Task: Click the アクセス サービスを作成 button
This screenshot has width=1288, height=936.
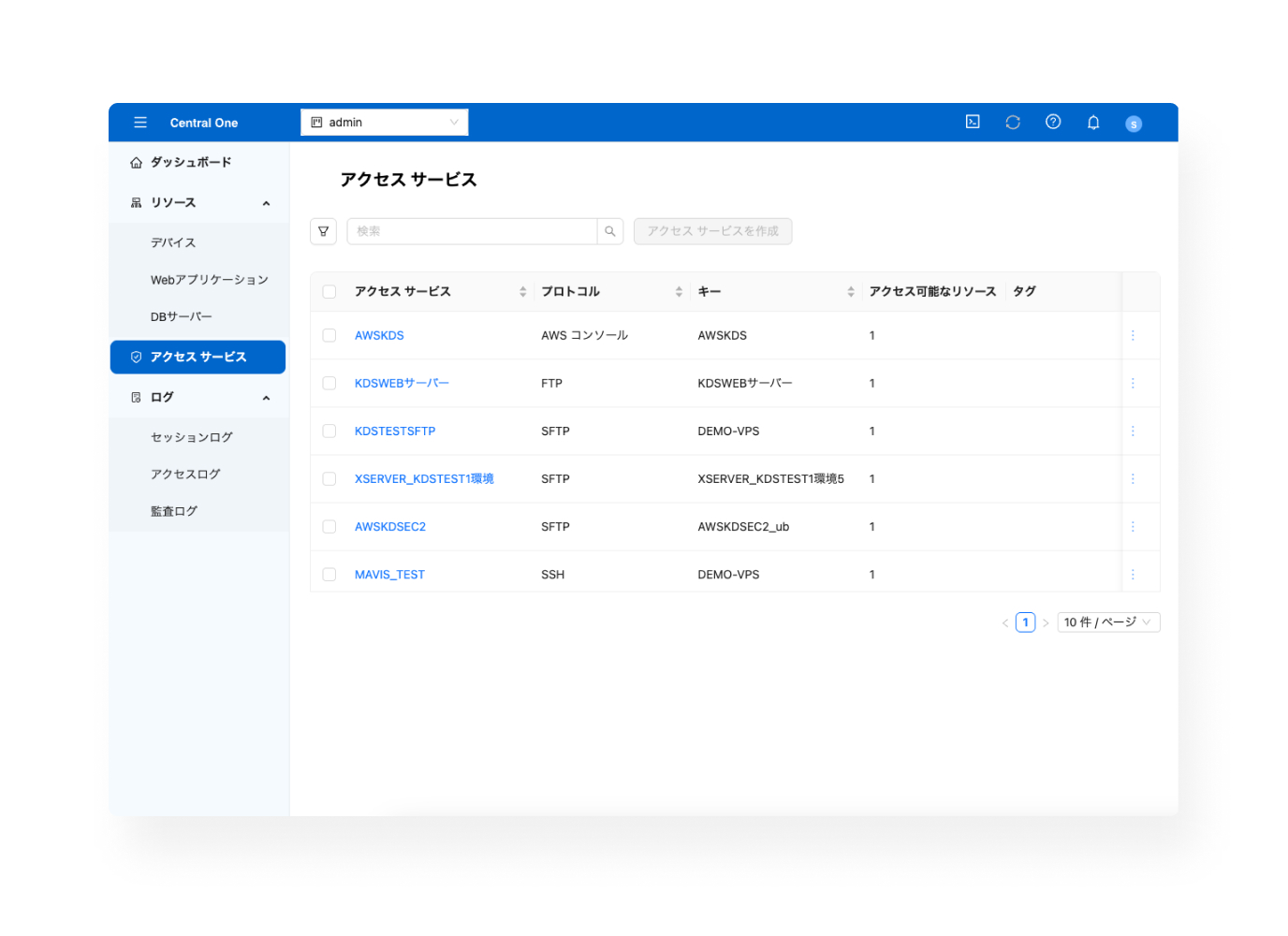Action: click(712, 231)
